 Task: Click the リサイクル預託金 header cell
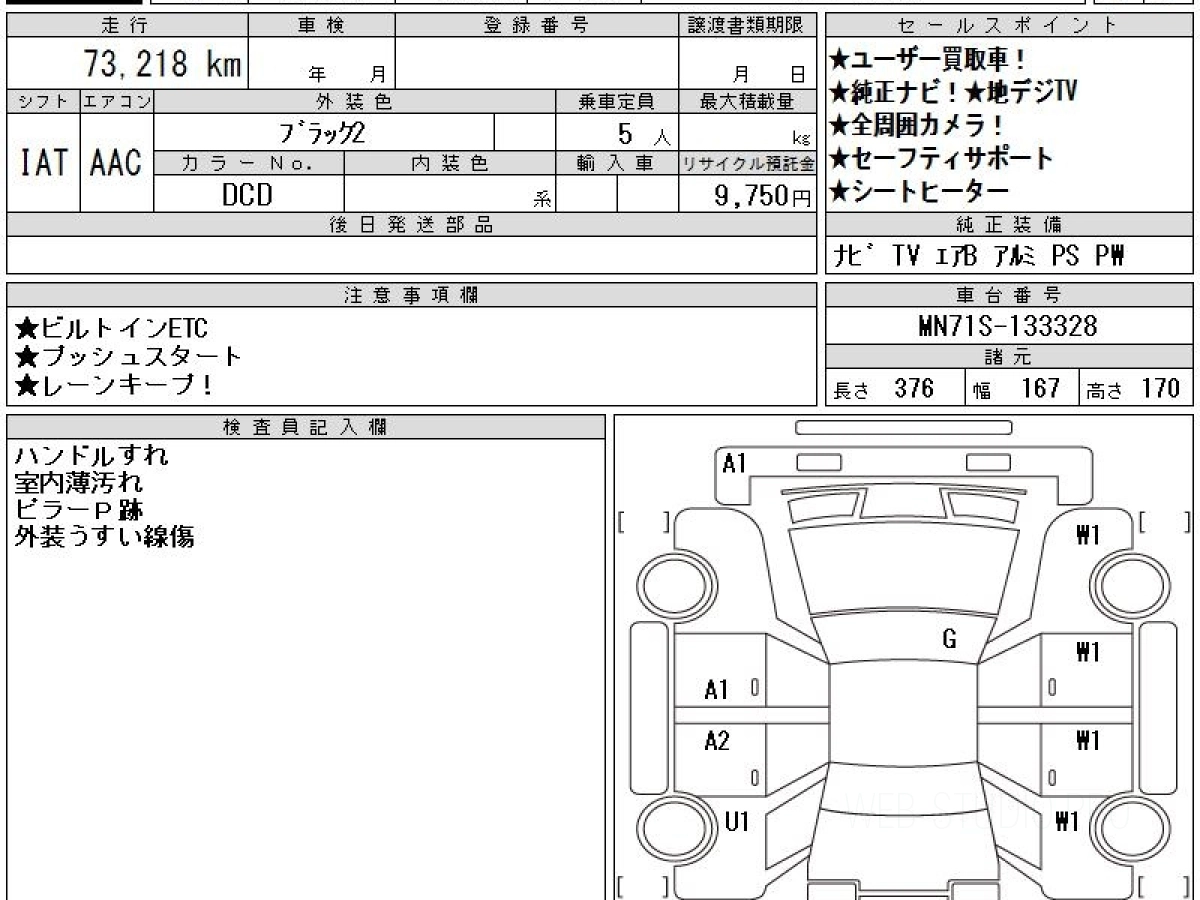(x=747, y=163)
